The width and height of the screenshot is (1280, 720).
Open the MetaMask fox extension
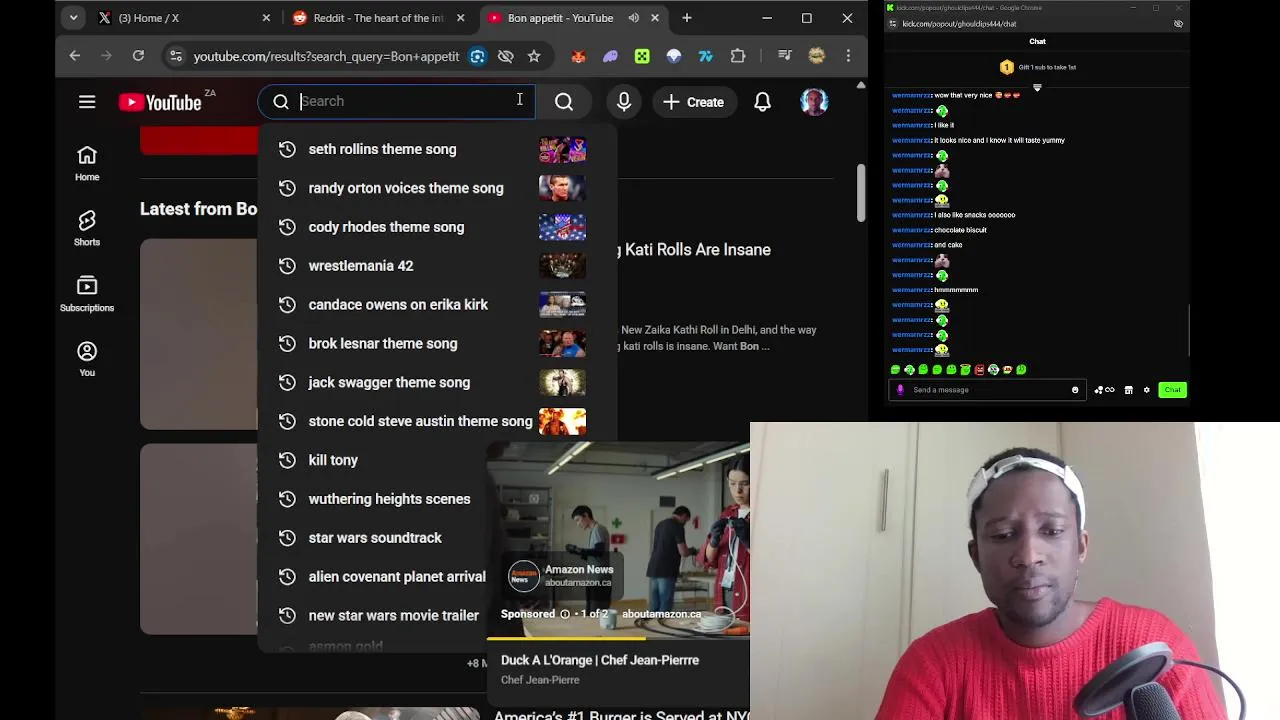pos(578,56)
